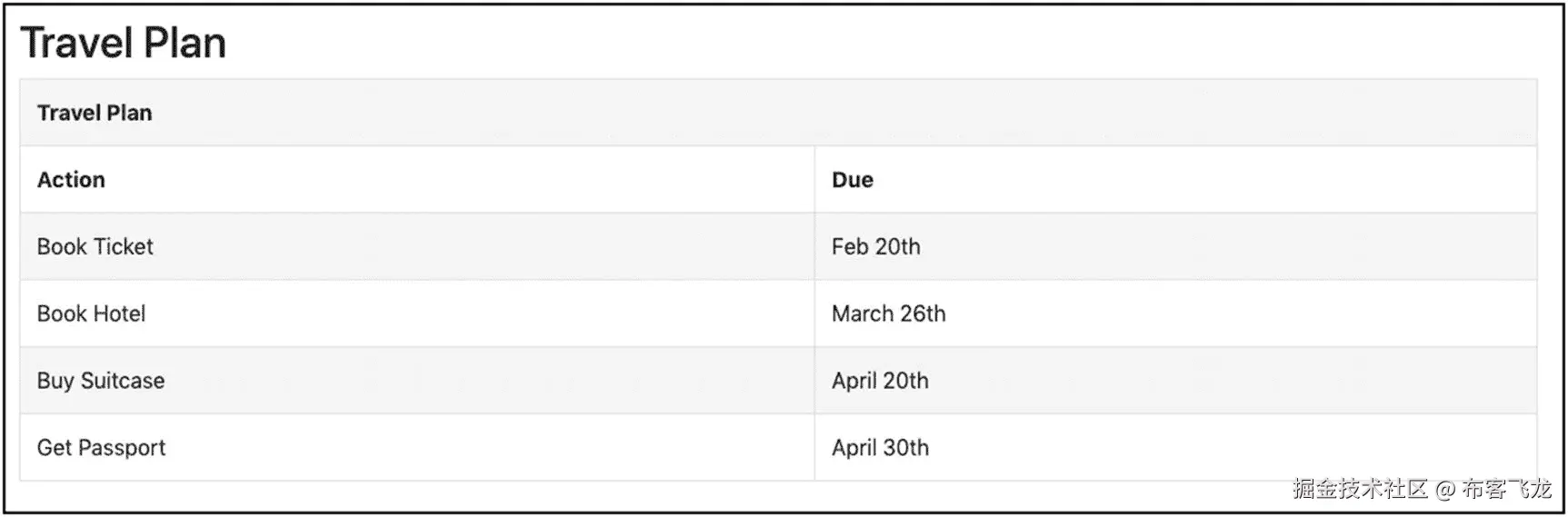Select the Action column header

[71, 180]
